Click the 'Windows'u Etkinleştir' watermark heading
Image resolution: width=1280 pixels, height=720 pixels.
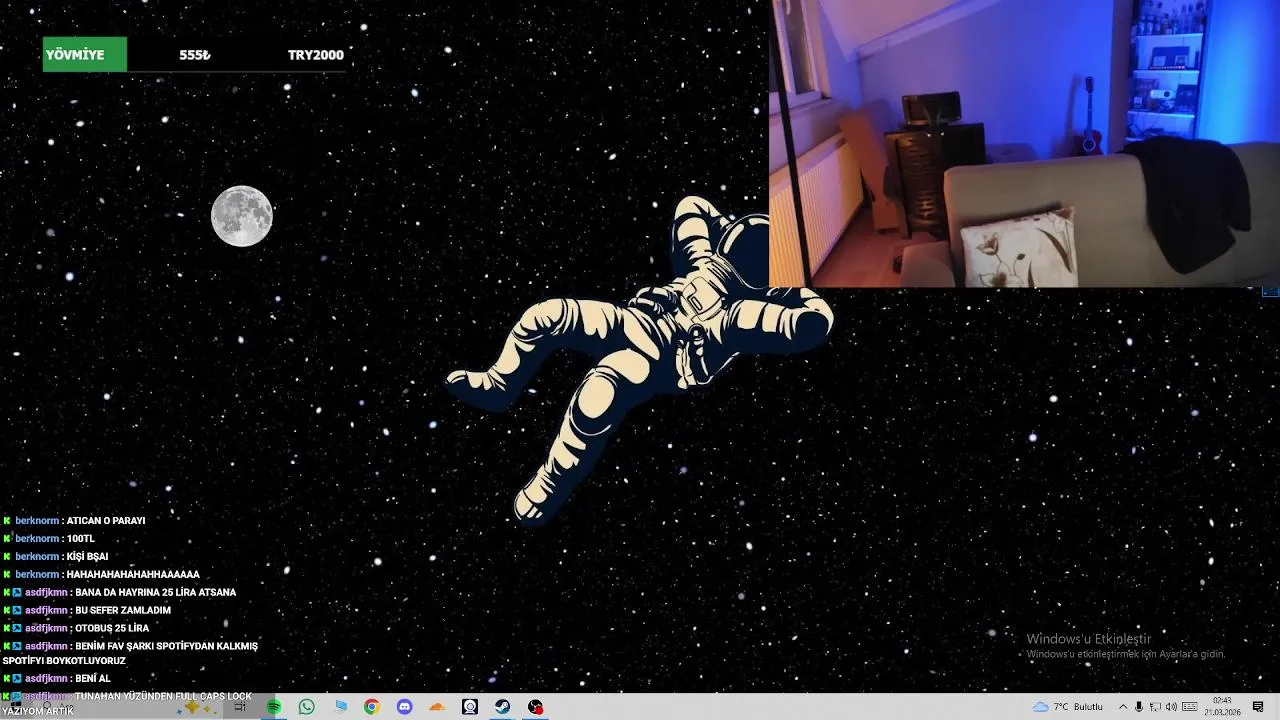point(1089,639)
